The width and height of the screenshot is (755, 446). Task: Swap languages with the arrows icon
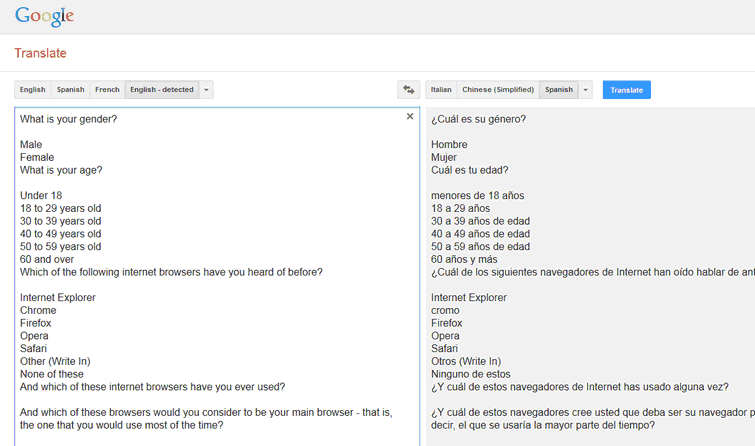click(x=409, y=90)
